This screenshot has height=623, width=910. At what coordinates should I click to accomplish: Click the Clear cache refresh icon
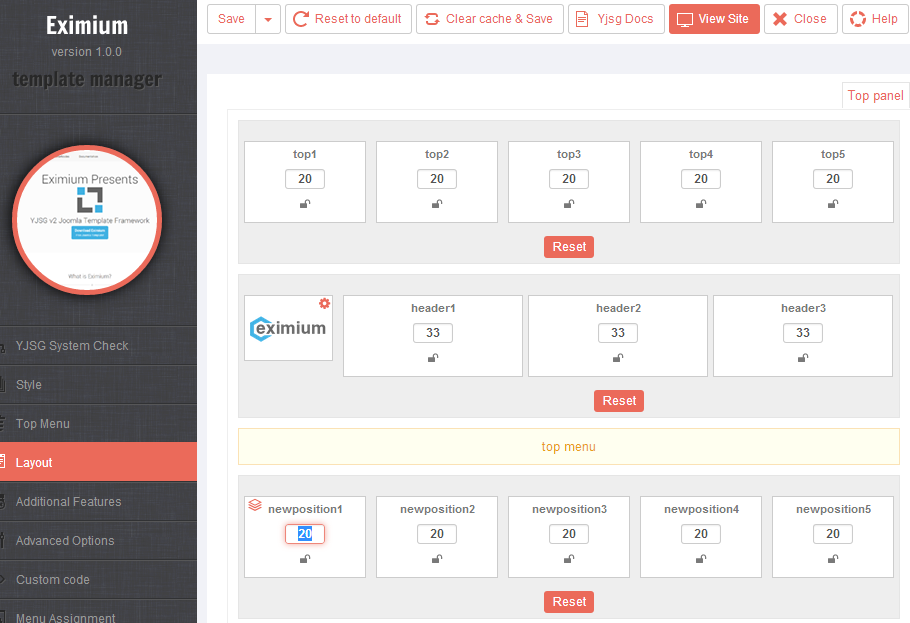tap(432, 19)
